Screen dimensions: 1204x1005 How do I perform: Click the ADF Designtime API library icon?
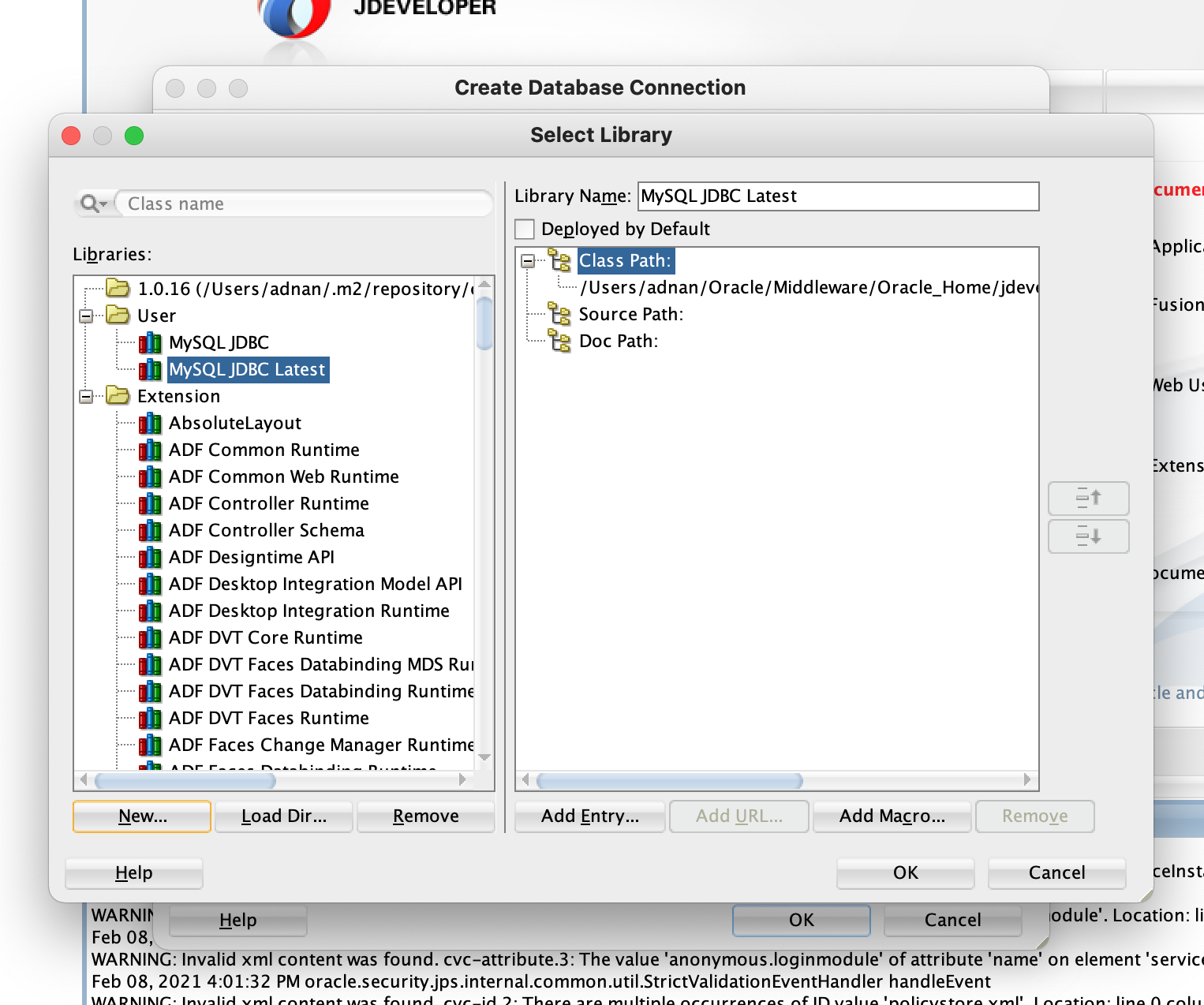(150, 557)
